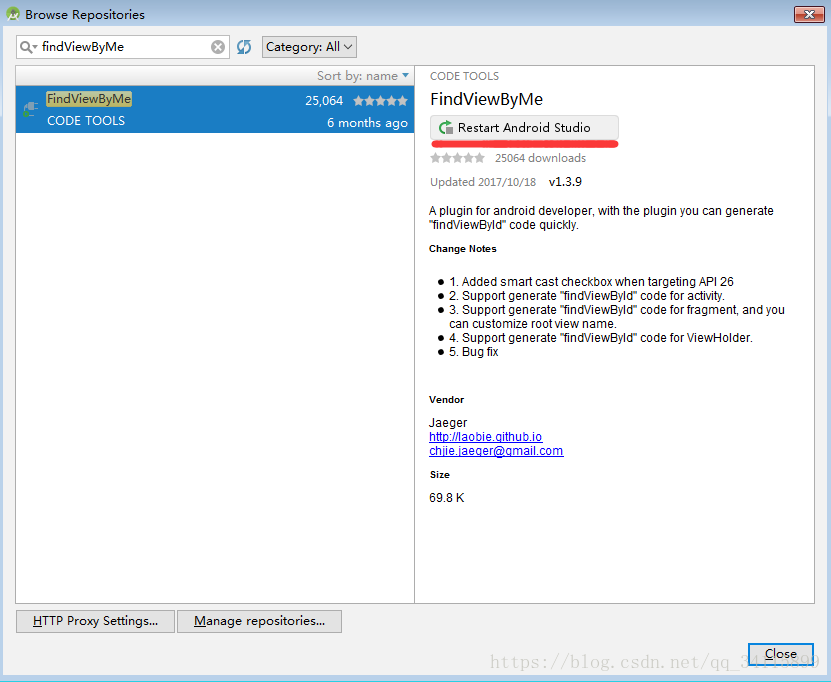Open HTTP Proxy Settings
831x682 pixels.
pyautogui.click(x=94, y=621)
